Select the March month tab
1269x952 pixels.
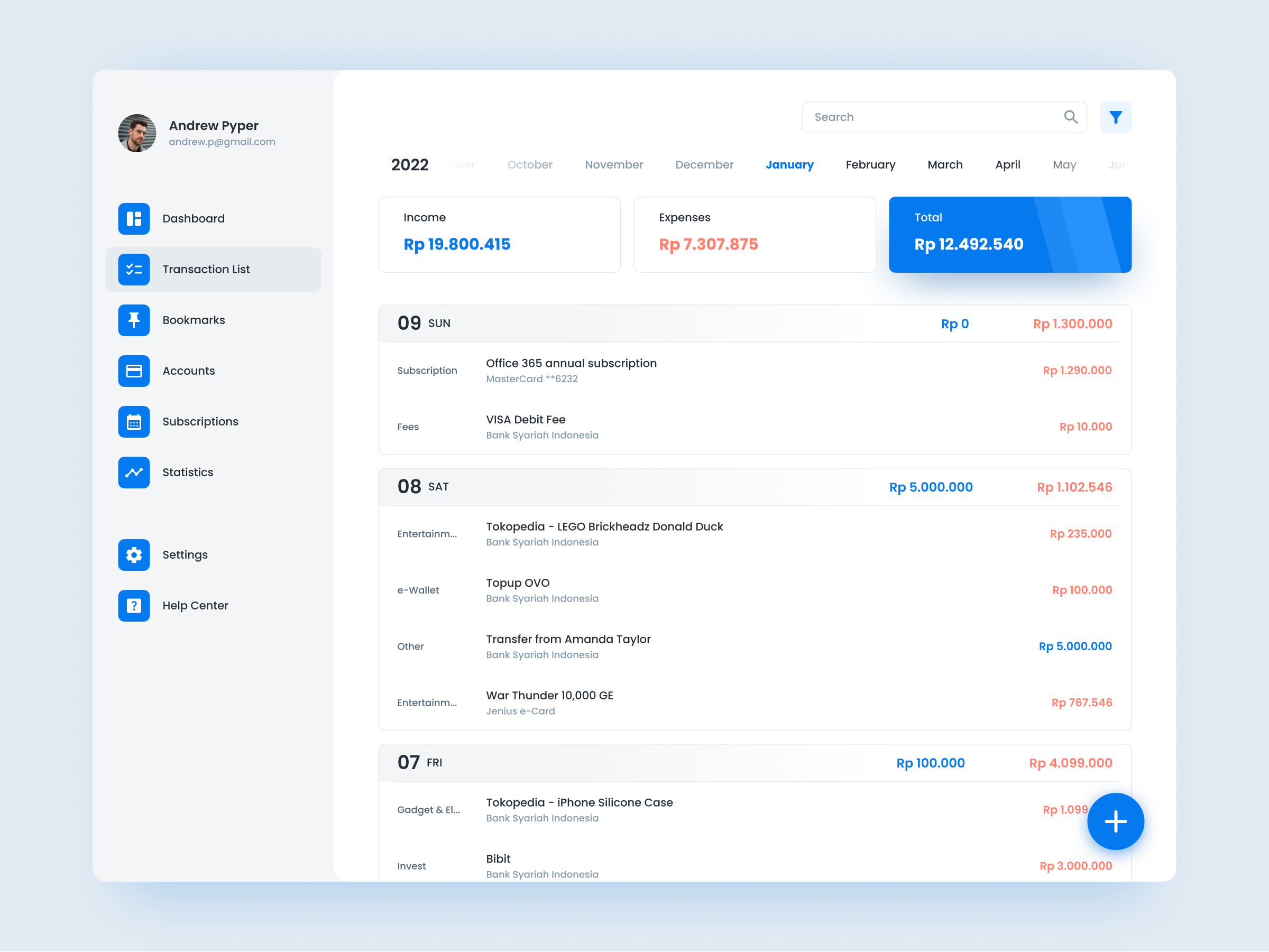coord(944,164)
